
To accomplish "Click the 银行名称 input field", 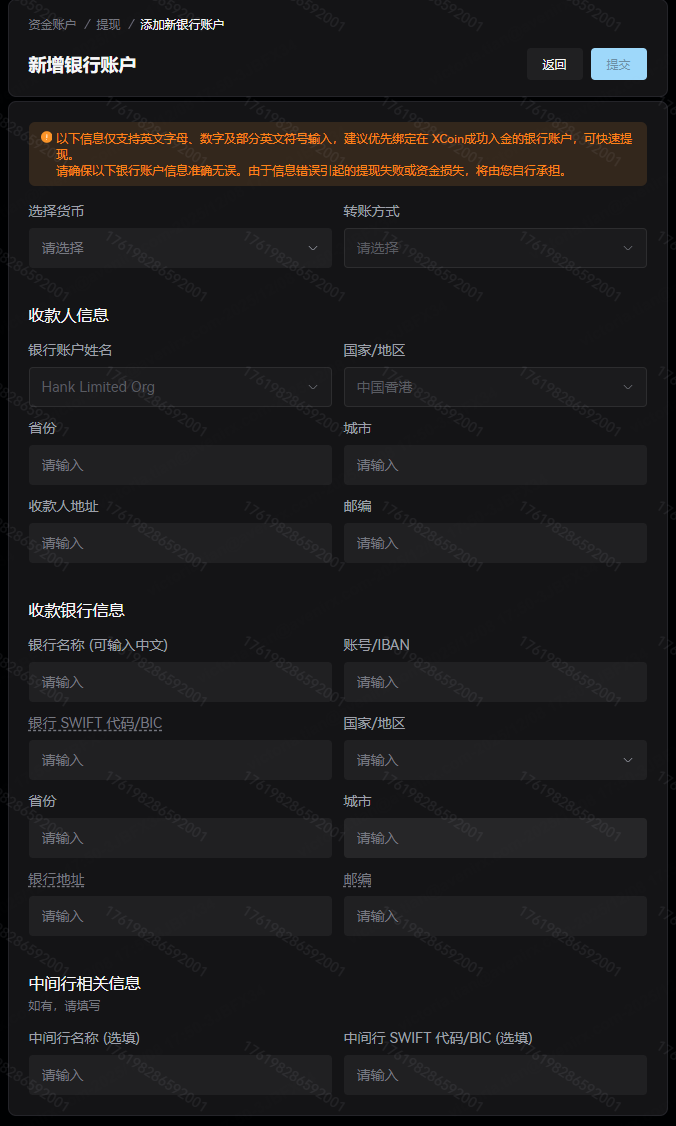I will [x=180, y=682].
